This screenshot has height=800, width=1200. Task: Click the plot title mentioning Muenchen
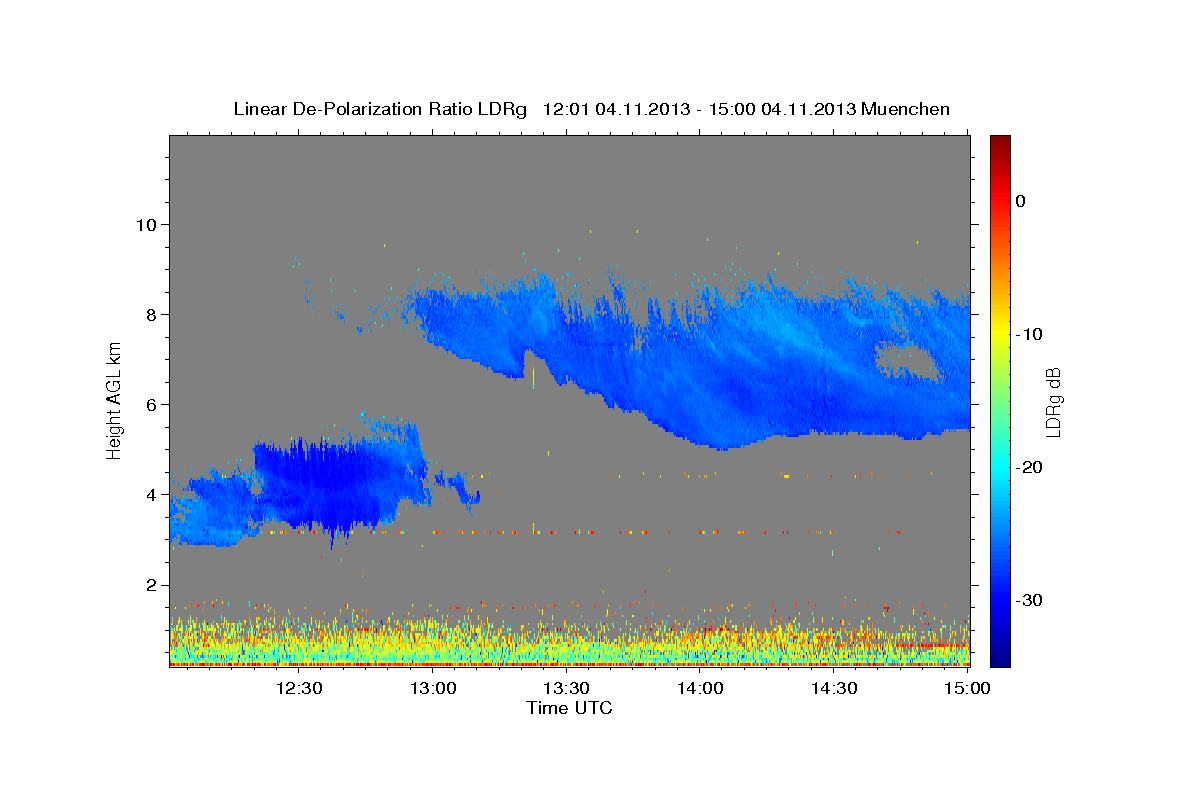591,109
